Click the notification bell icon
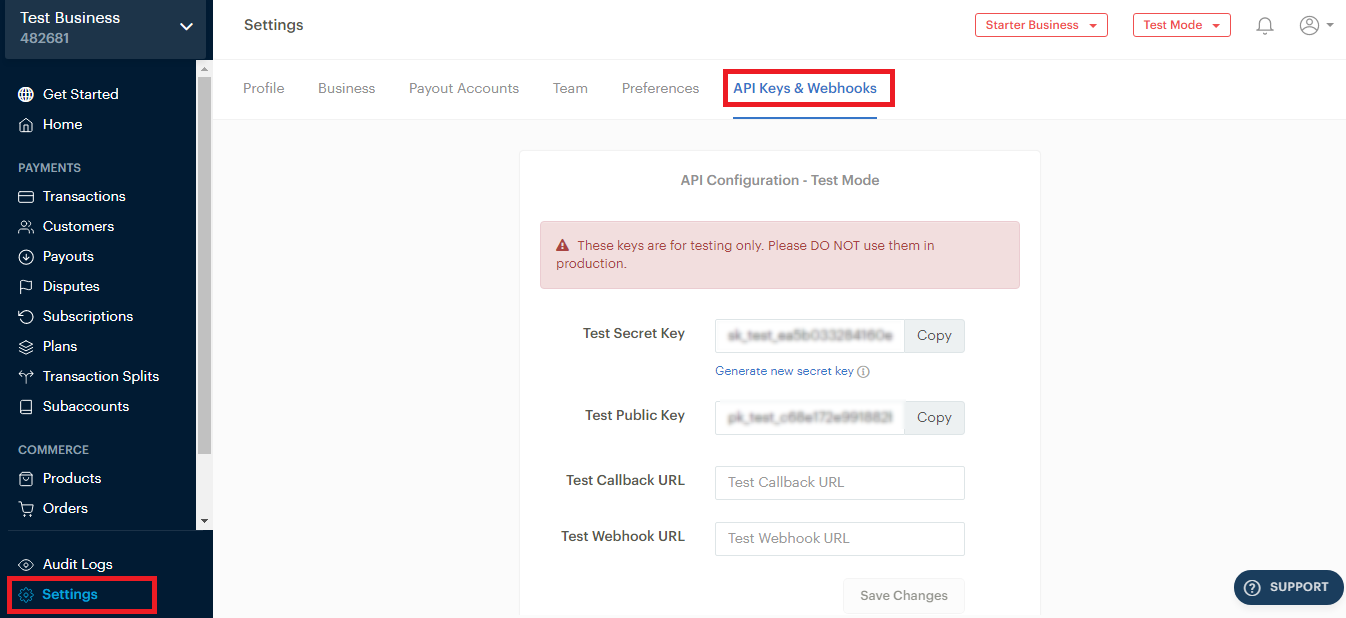This screenshot has width=1346, height=618. point(1265,26)
